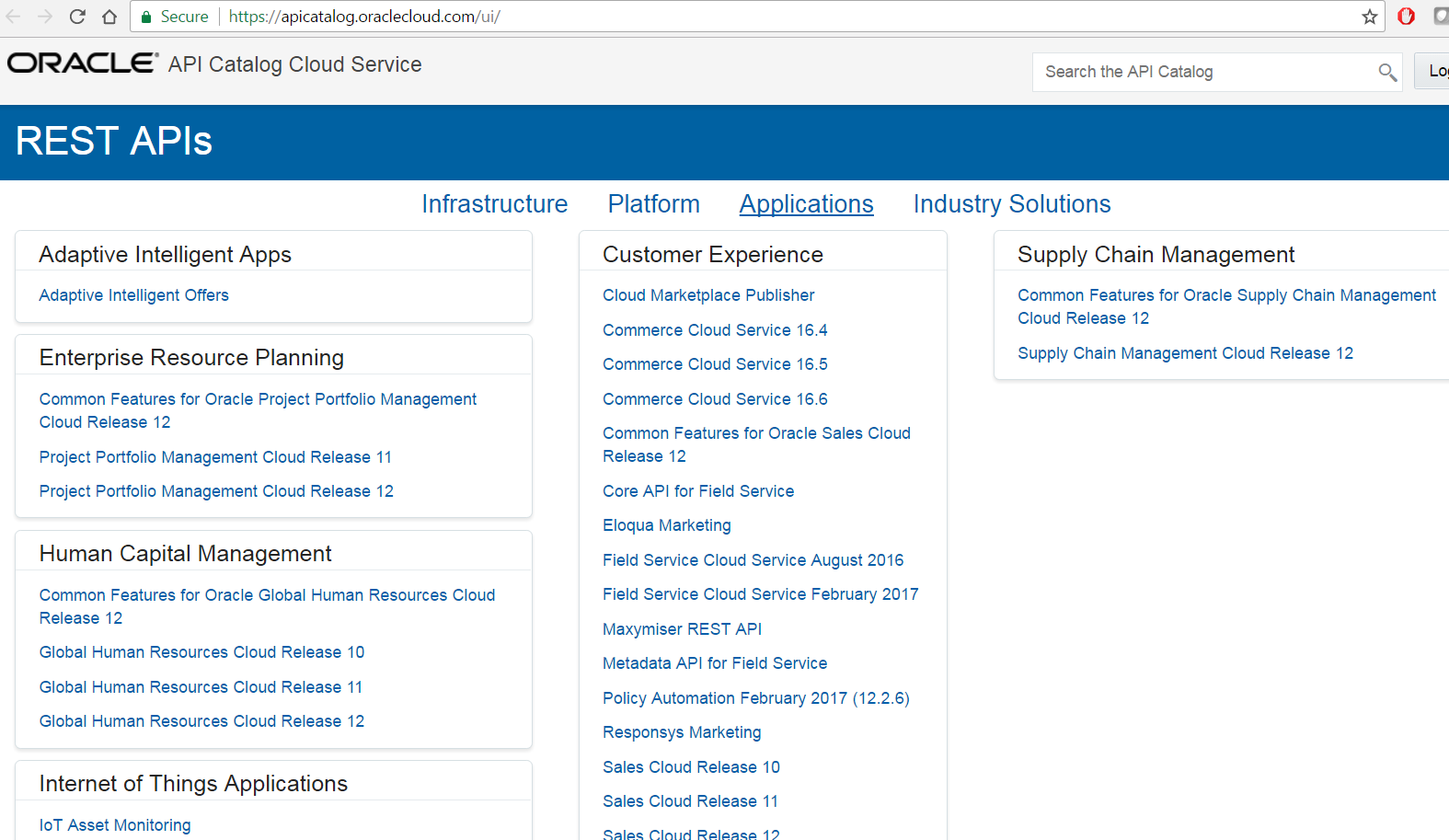Viewport: 1449px width, 840px height.
Task: Open Common Features for Global Human Resources link
Action: pyautogui.click(x=267, y=606)
